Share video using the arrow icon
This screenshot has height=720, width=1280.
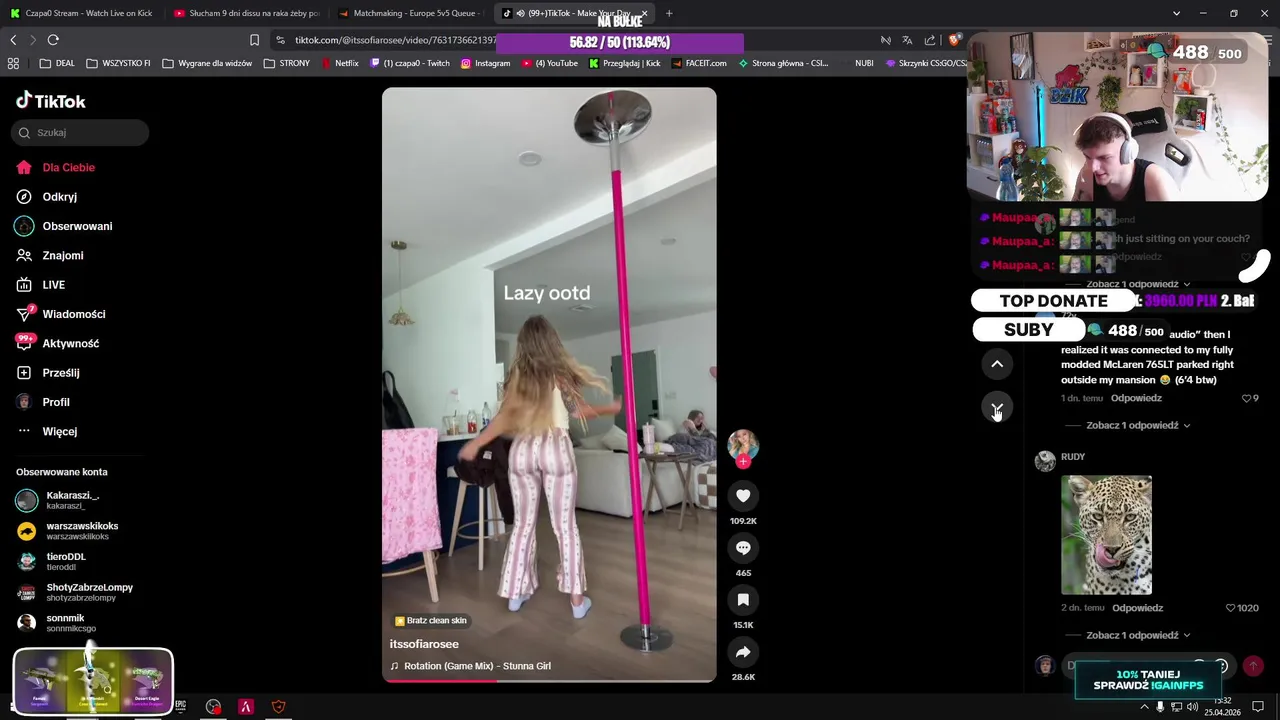point(743,652)
